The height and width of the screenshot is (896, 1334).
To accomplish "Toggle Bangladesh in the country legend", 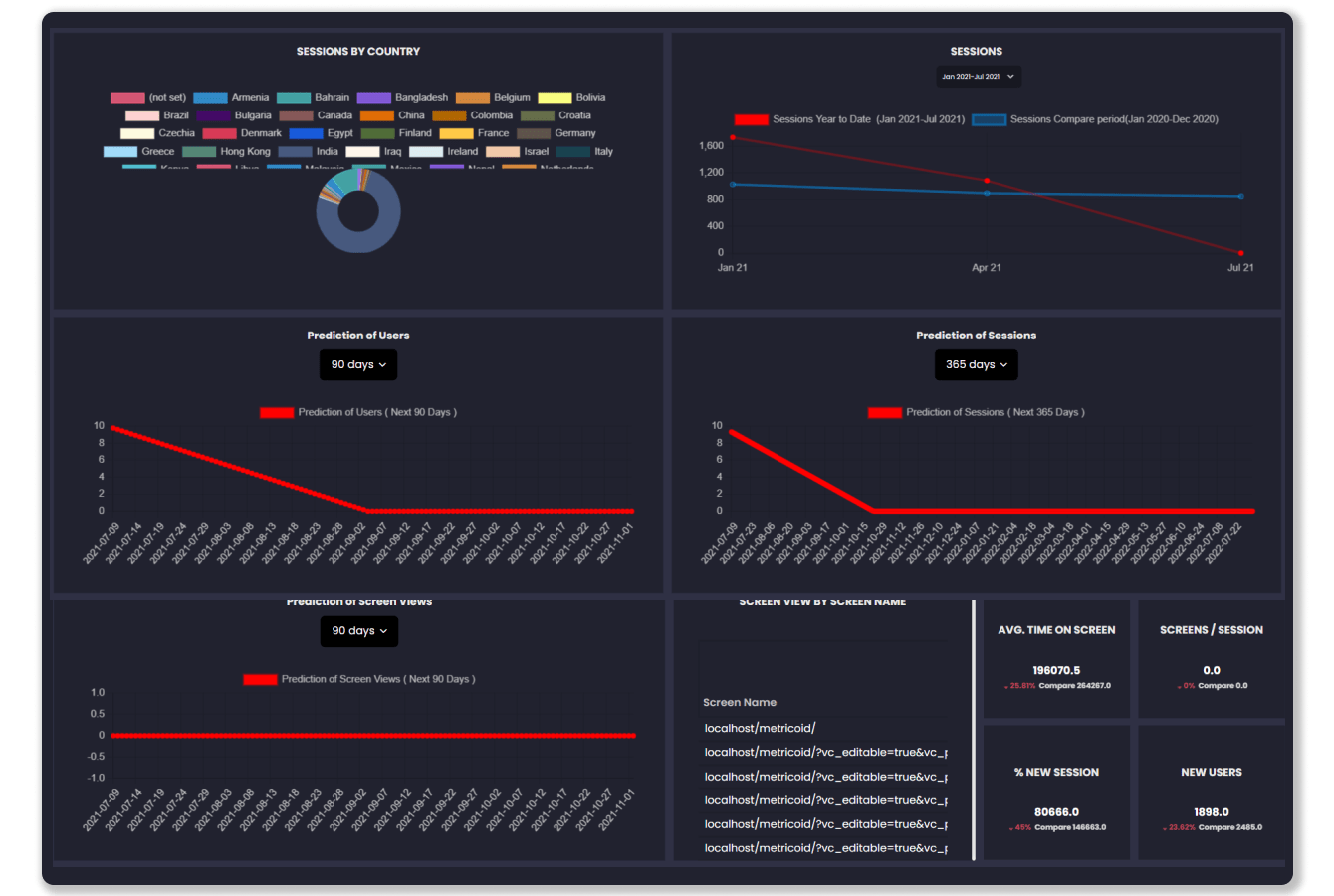I will (402, 98).
